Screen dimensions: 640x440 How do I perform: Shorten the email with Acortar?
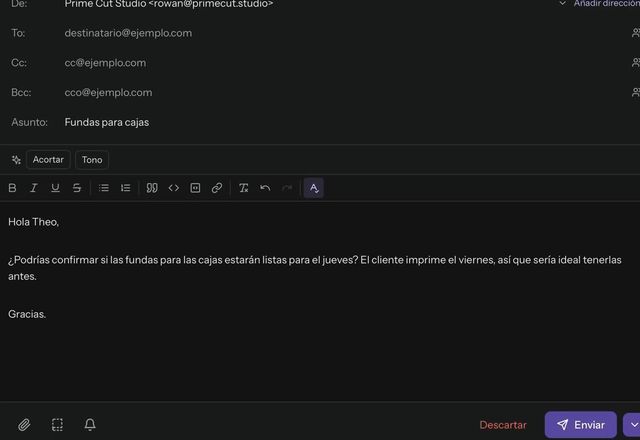click(x=48, y=160)
